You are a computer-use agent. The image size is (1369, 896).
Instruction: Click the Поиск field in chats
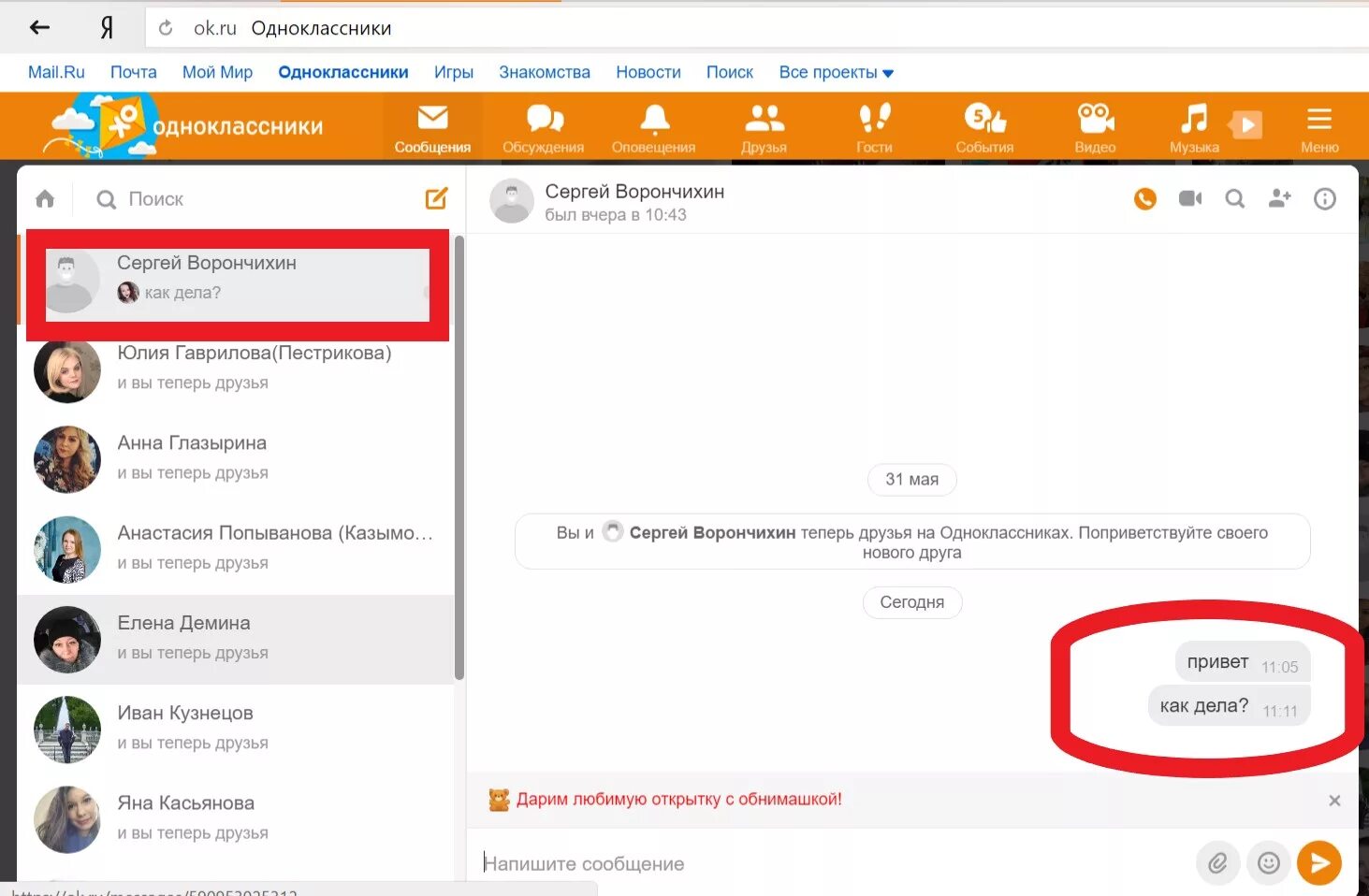[253, 199]
